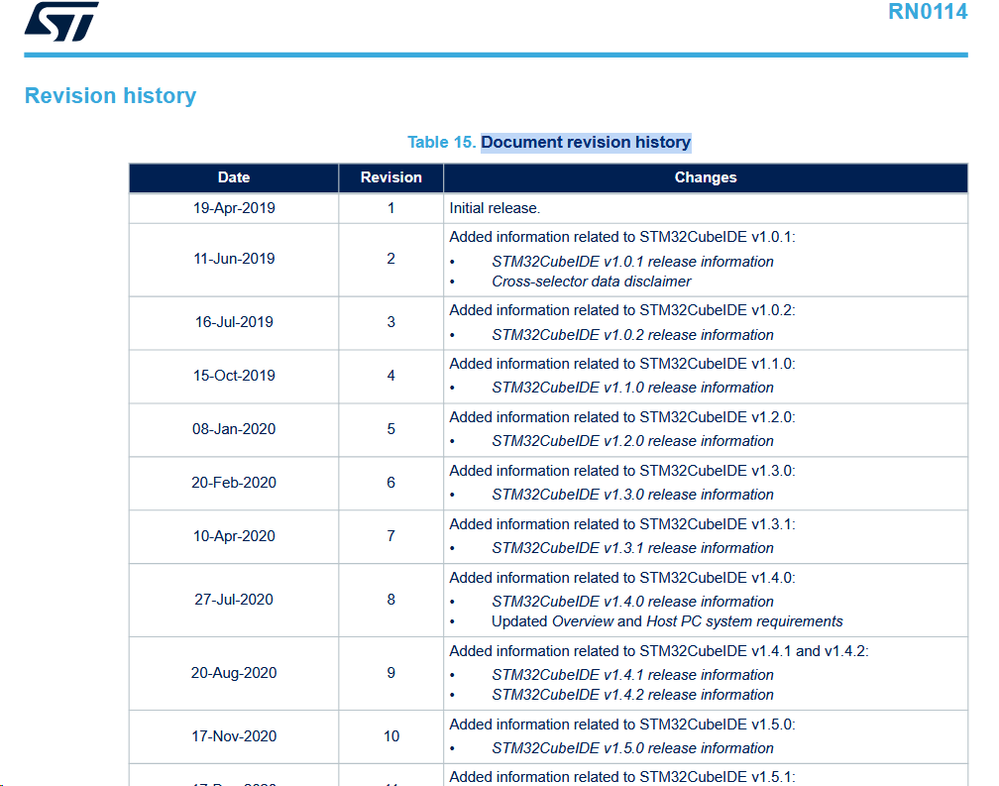This screenshot has width=999, height=786.
Task: Open Host PC system requirements link
Action: tap(744, 622)
